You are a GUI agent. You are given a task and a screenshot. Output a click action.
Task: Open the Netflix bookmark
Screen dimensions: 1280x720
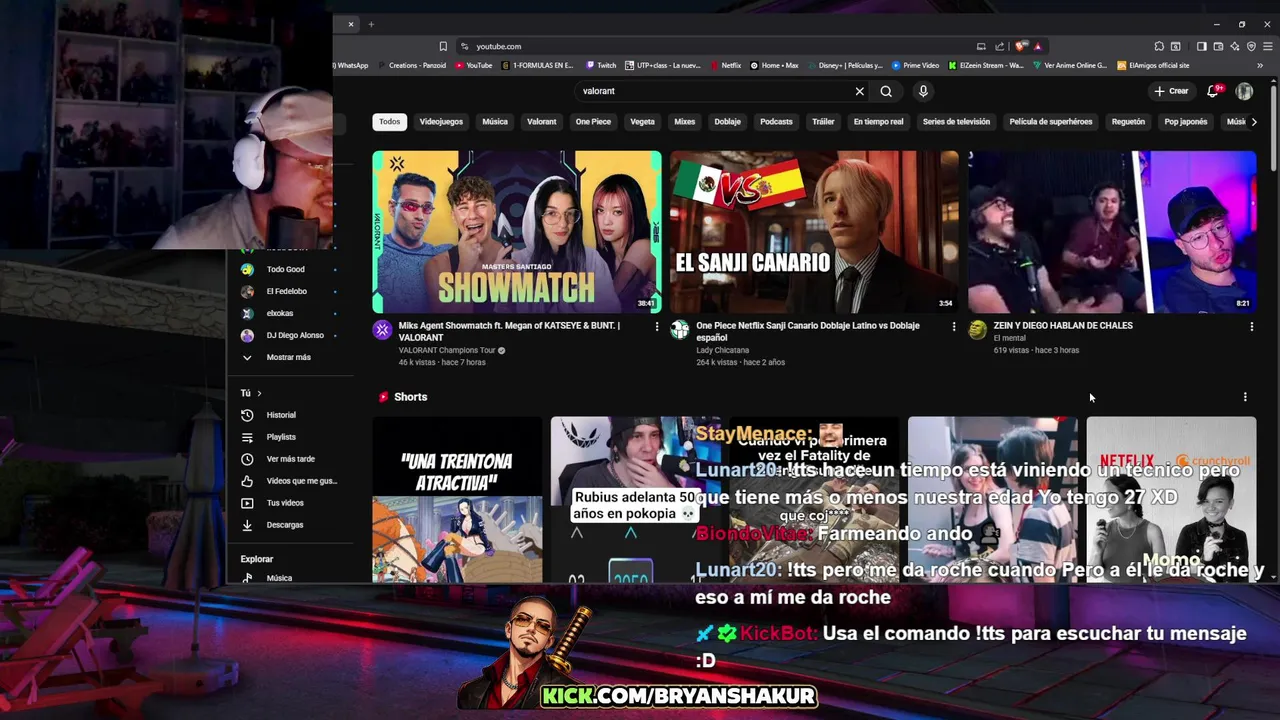(x=726, y=66)
